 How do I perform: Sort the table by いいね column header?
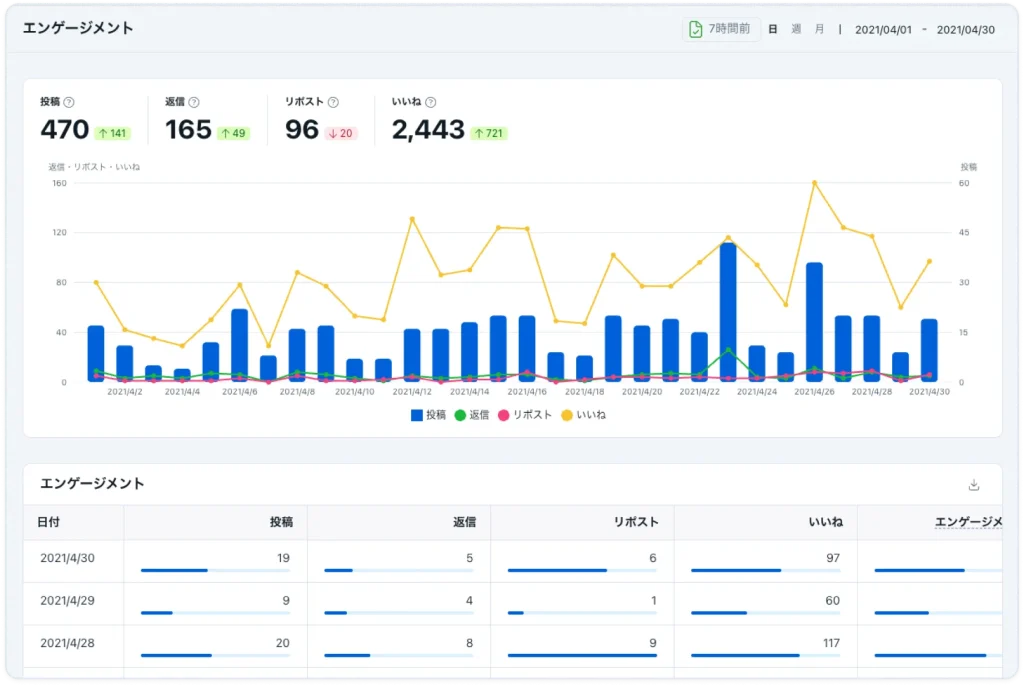(x=825, y=522)
